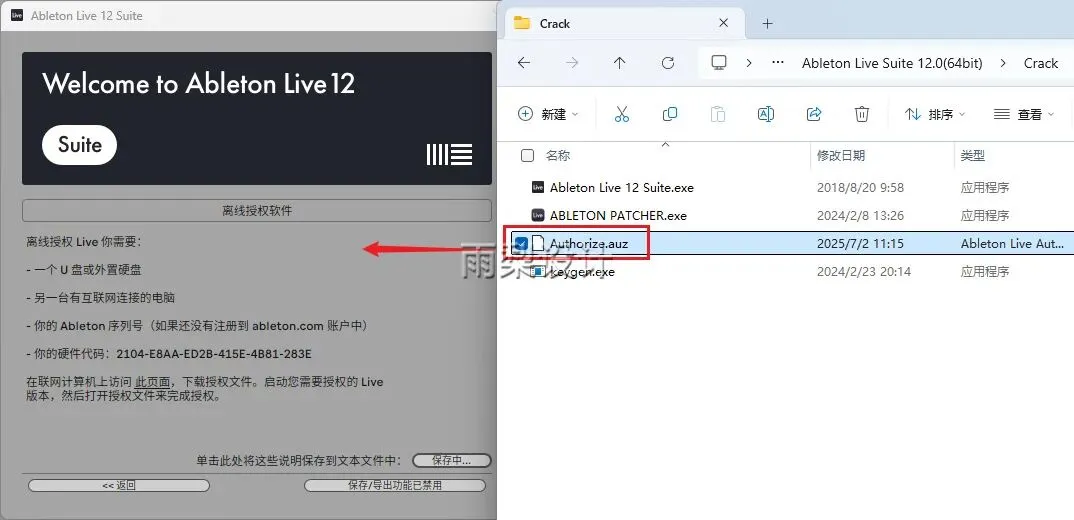Click the ABLETON PATCHER.exe Live icon
This screenshot has width=1074, height=520.
(538, 215)
